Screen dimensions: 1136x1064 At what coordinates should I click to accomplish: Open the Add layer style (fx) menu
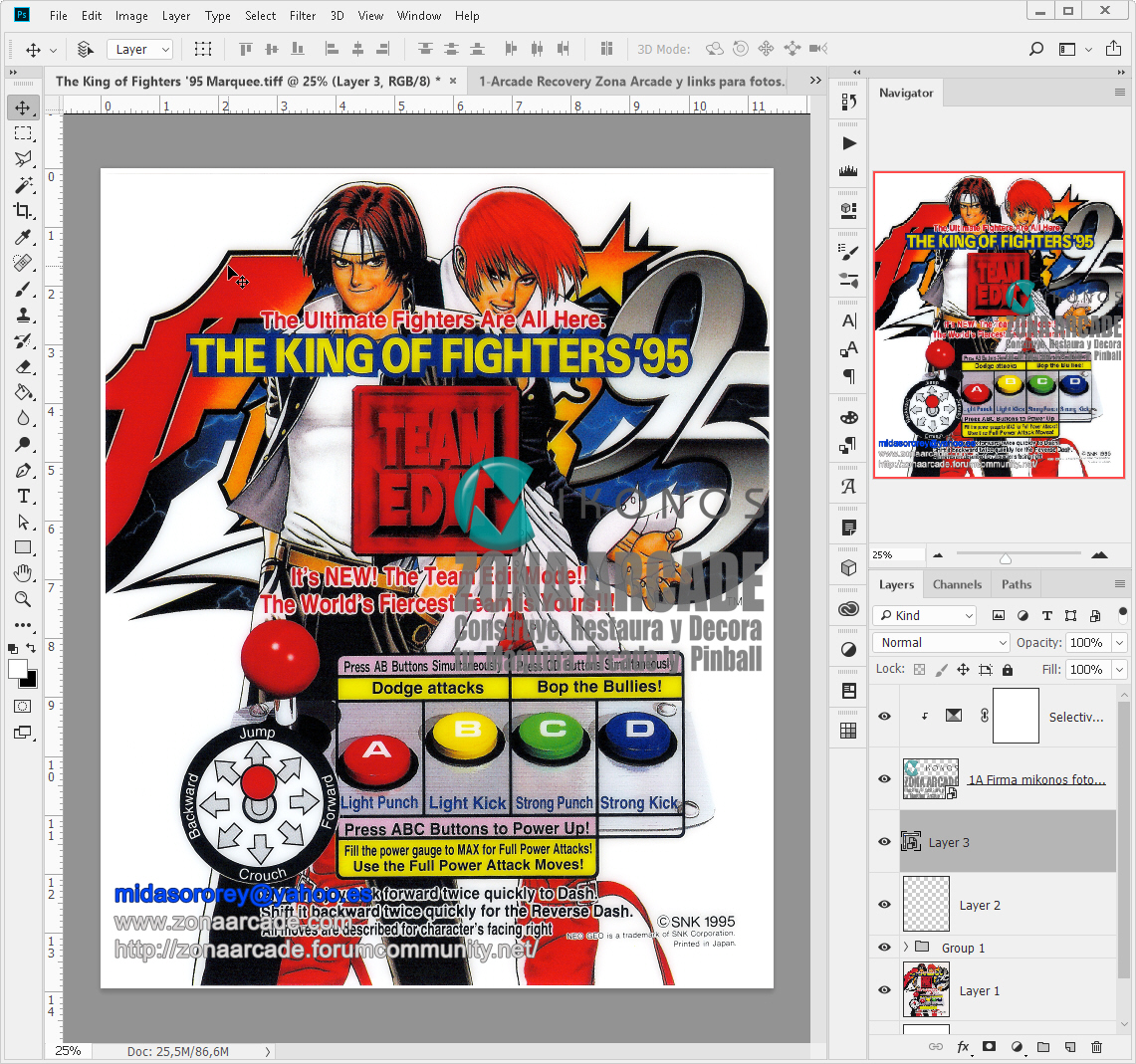[x=963, y=1046]
